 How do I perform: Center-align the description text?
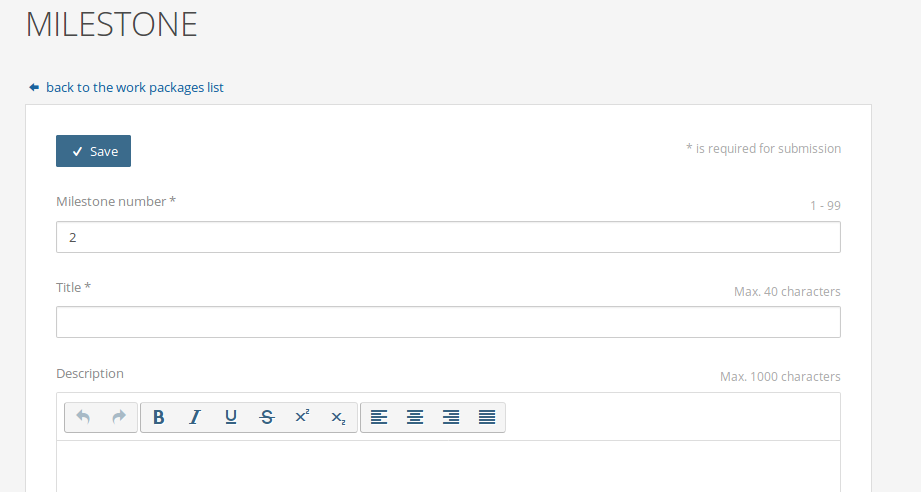[415, 417]
